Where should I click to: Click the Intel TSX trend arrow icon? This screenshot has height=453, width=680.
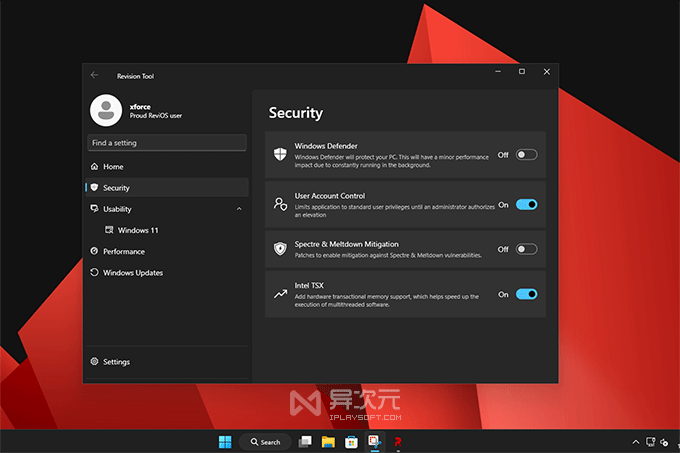[x=281, y=294]
